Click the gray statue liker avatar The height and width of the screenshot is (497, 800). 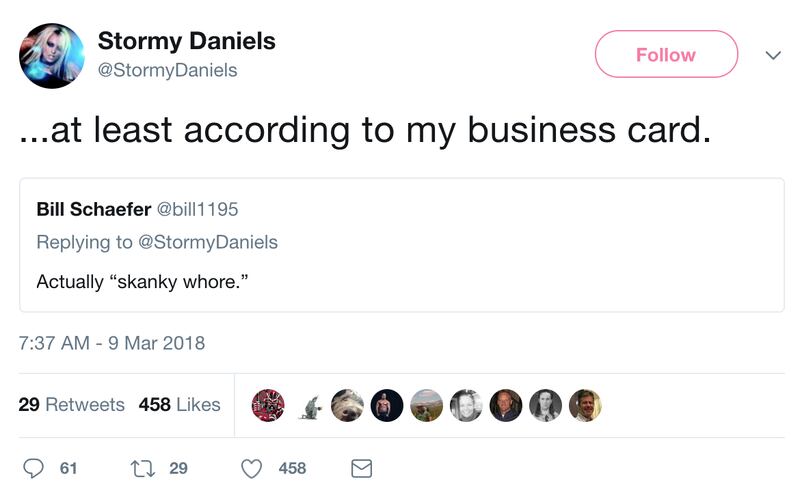(310, 407)
